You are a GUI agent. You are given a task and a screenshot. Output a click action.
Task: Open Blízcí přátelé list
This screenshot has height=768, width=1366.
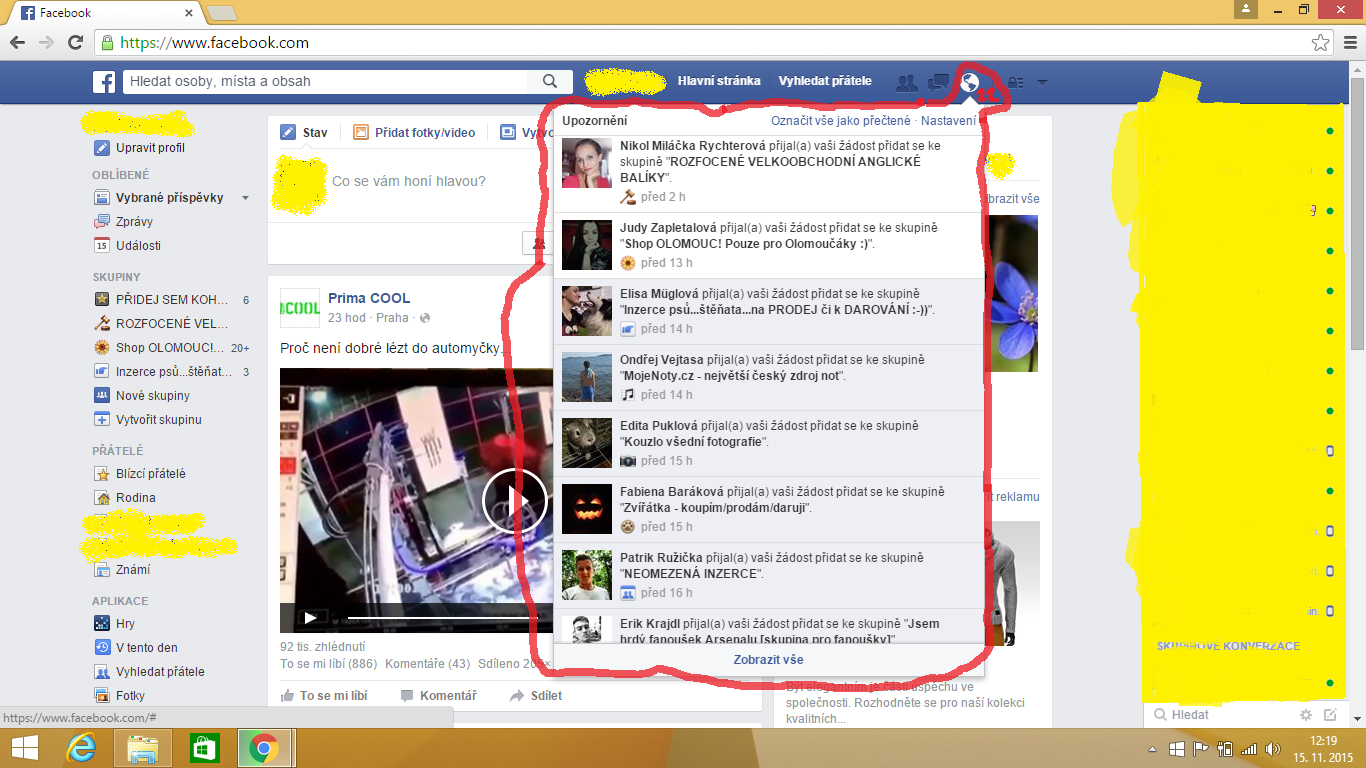click(150, 474)
